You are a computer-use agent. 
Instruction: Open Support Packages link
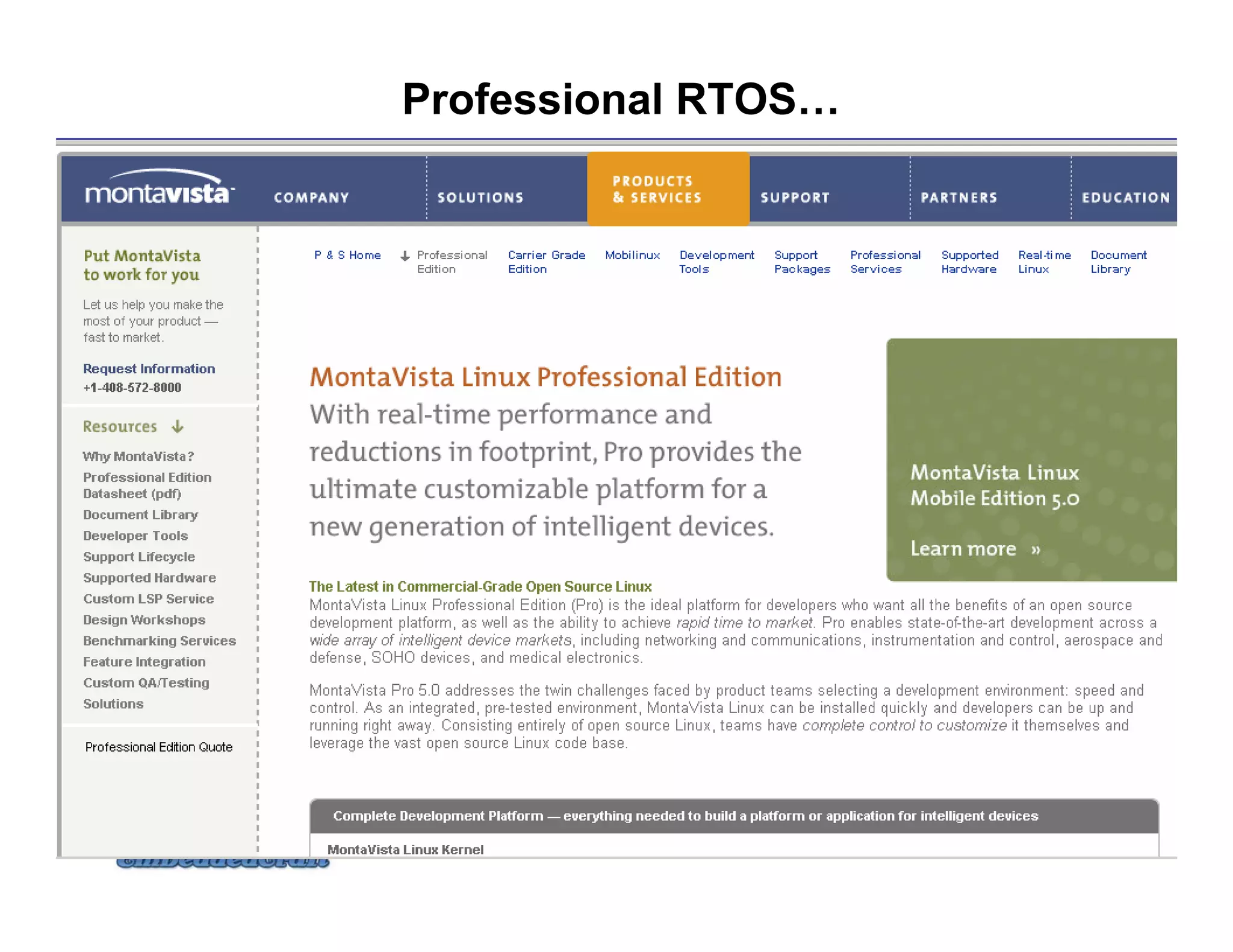tap(802, 262)
